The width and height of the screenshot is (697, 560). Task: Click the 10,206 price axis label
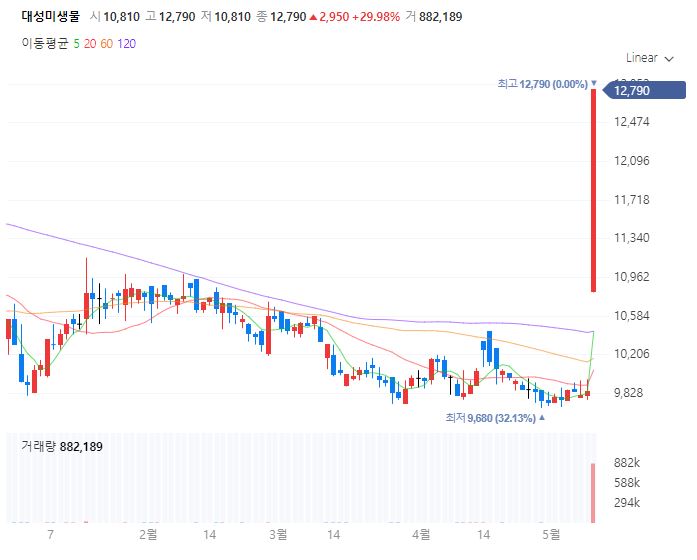tap(632, 354)
